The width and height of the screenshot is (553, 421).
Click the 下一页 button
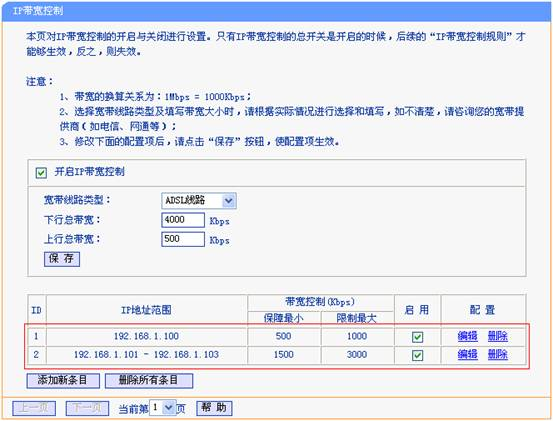click(x=87, y=408)
